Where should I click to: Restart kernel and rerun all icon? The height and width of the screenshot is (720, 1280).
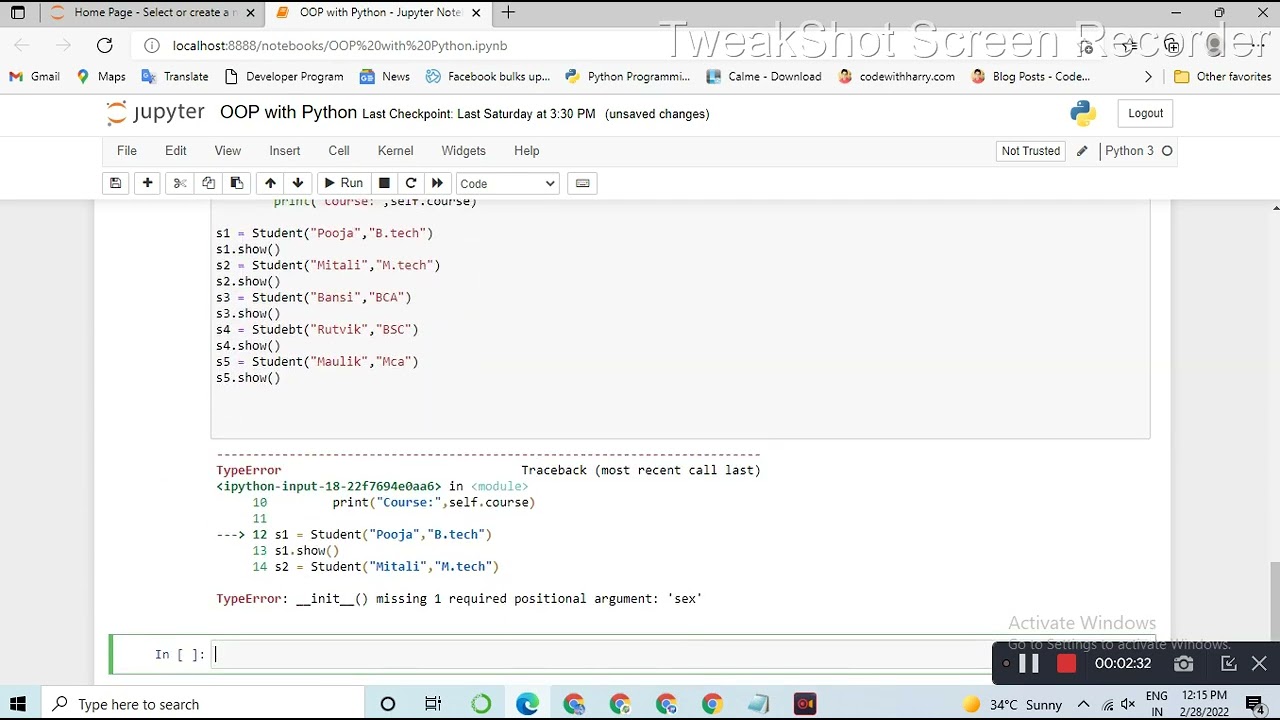pyautogui.click(x=437, y=183)
